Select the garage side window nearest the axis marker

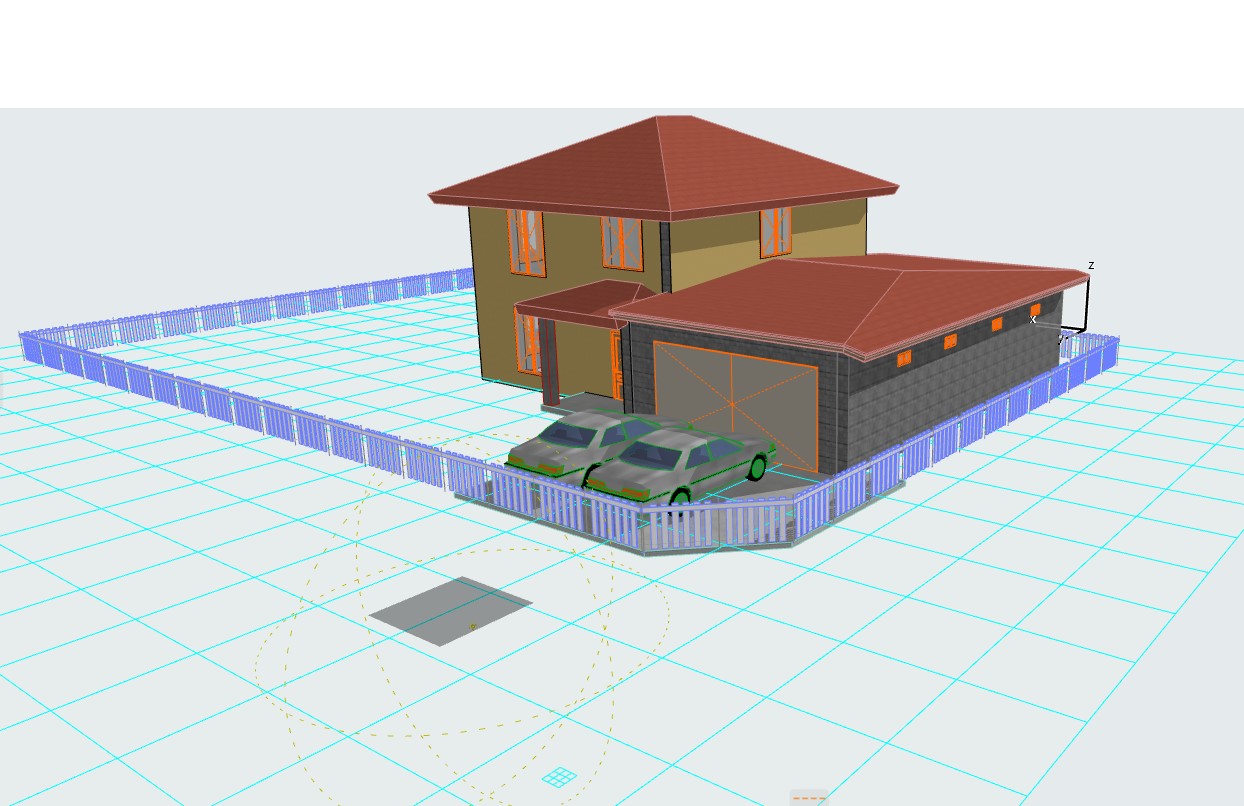pyautogui.click(x=1035, y=310)
